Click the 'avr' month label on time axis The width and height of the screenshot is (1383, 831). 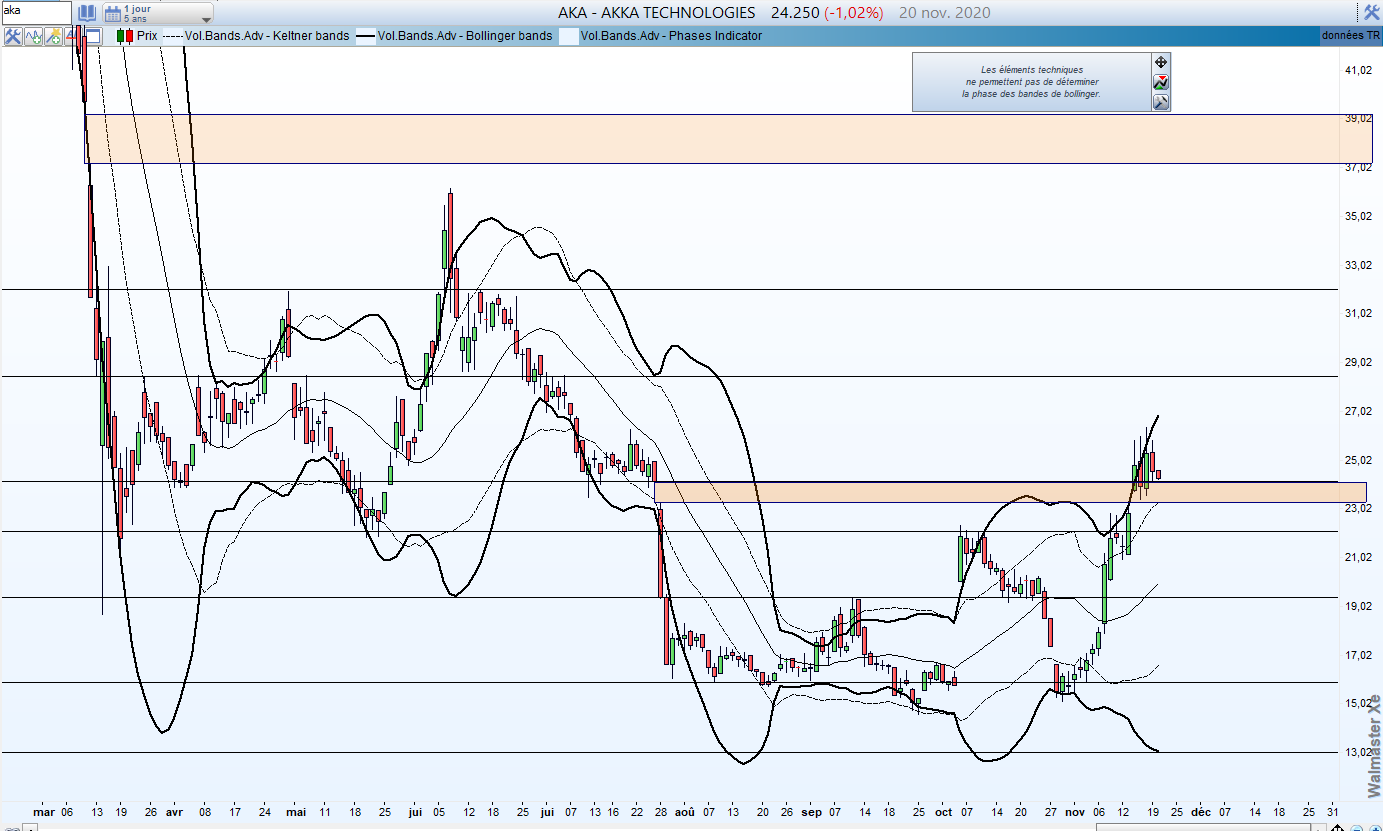[x=174, y=813]
